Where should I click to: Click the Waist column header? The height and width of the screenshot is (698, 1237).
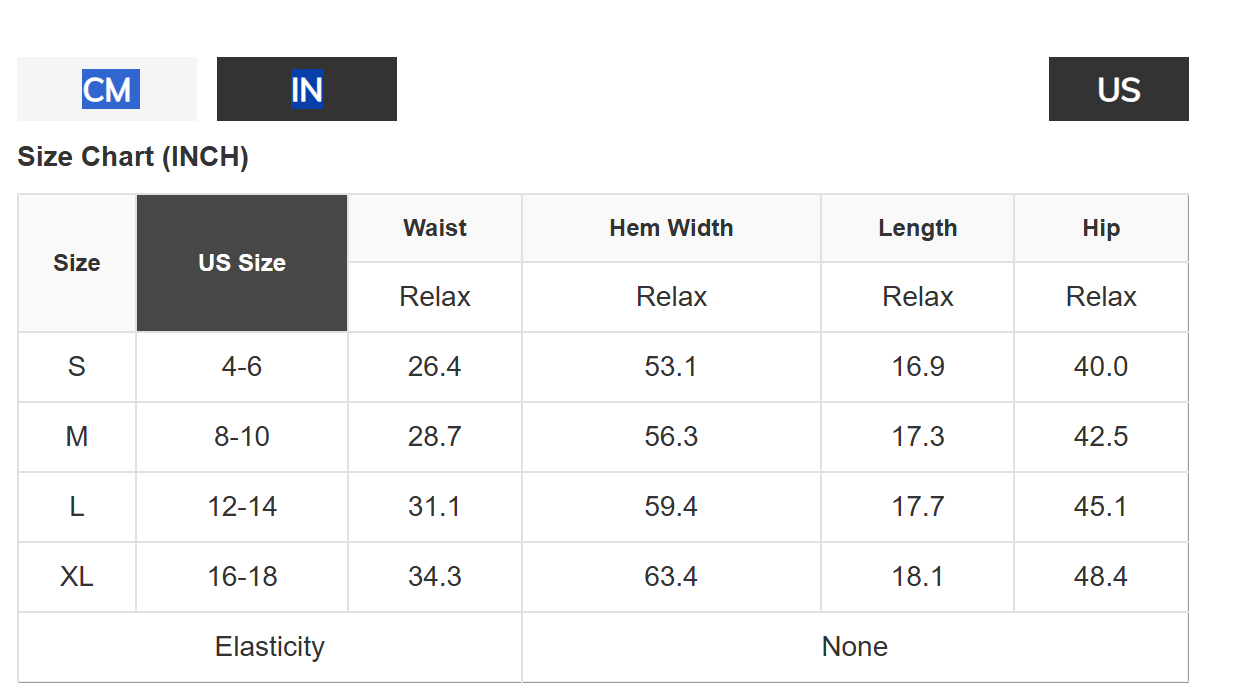click(435, 228)
